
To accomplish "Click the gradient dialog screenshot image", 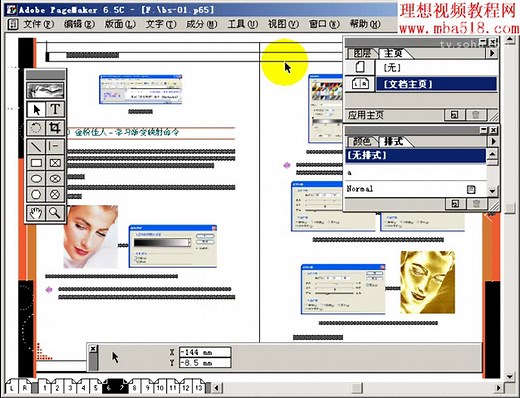I will [173, 246].
